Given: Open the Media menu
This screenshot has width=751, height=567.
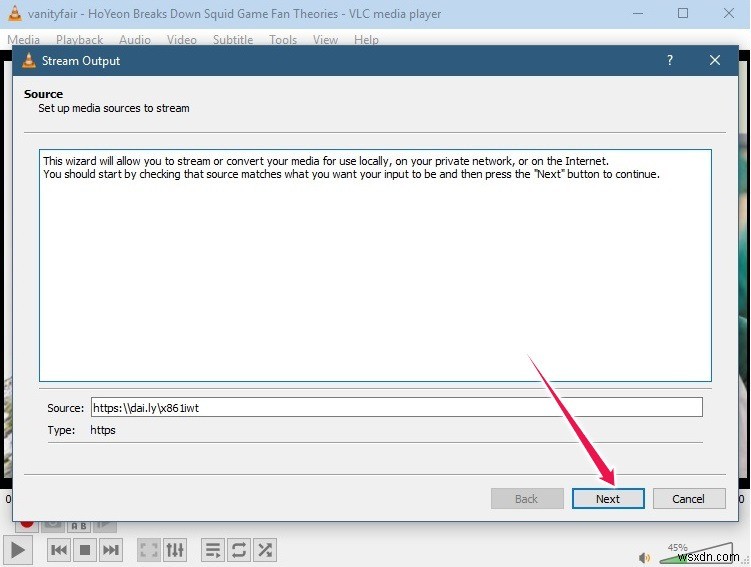Looking at the screenshot, I should (x=23, y=39).
